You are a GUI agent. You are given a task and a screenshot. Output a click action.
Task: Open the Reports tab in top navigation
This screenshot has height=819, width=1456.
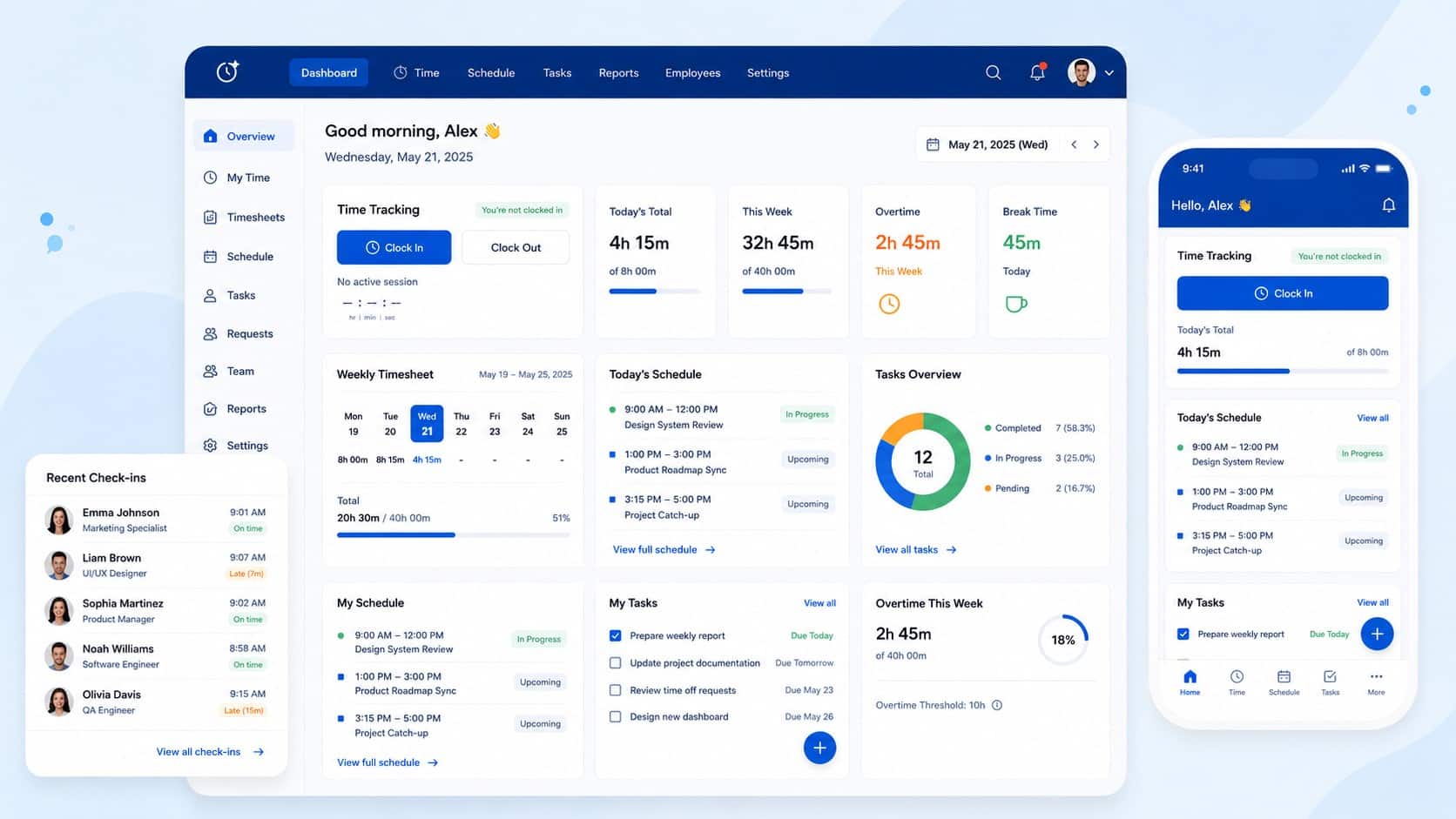click(x=618, y=72)
